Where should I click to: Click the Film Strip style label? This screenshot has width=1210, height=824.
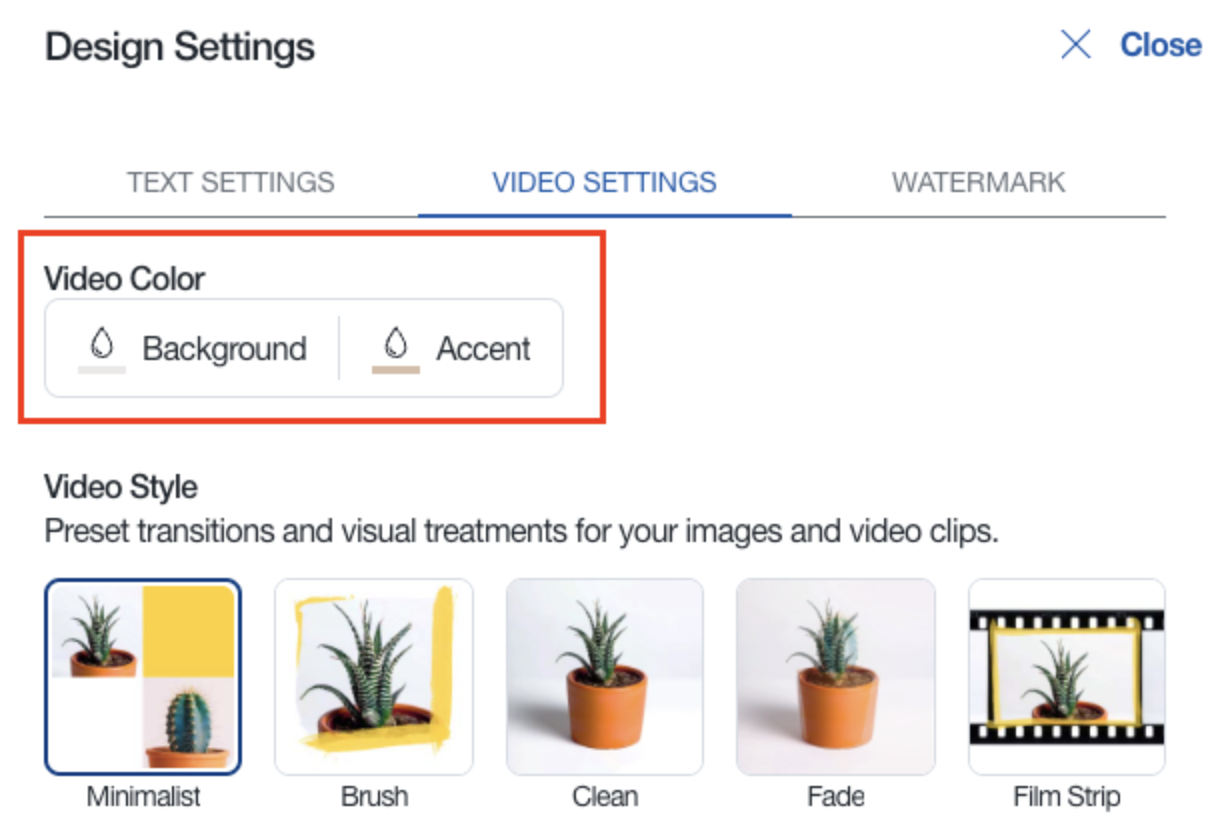click(1067, 797)
